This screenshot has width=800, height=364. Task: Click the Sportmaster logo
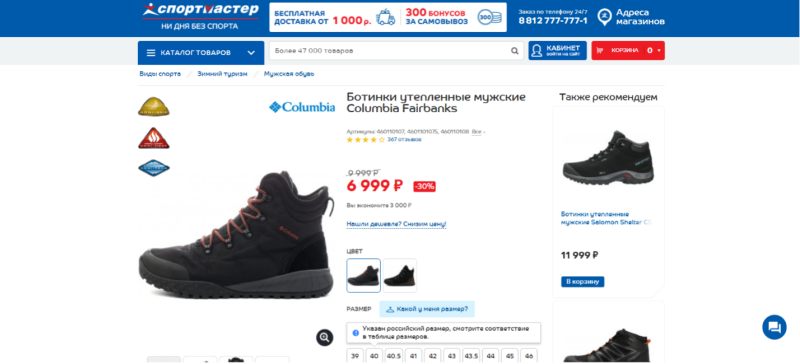pos(200,17)
